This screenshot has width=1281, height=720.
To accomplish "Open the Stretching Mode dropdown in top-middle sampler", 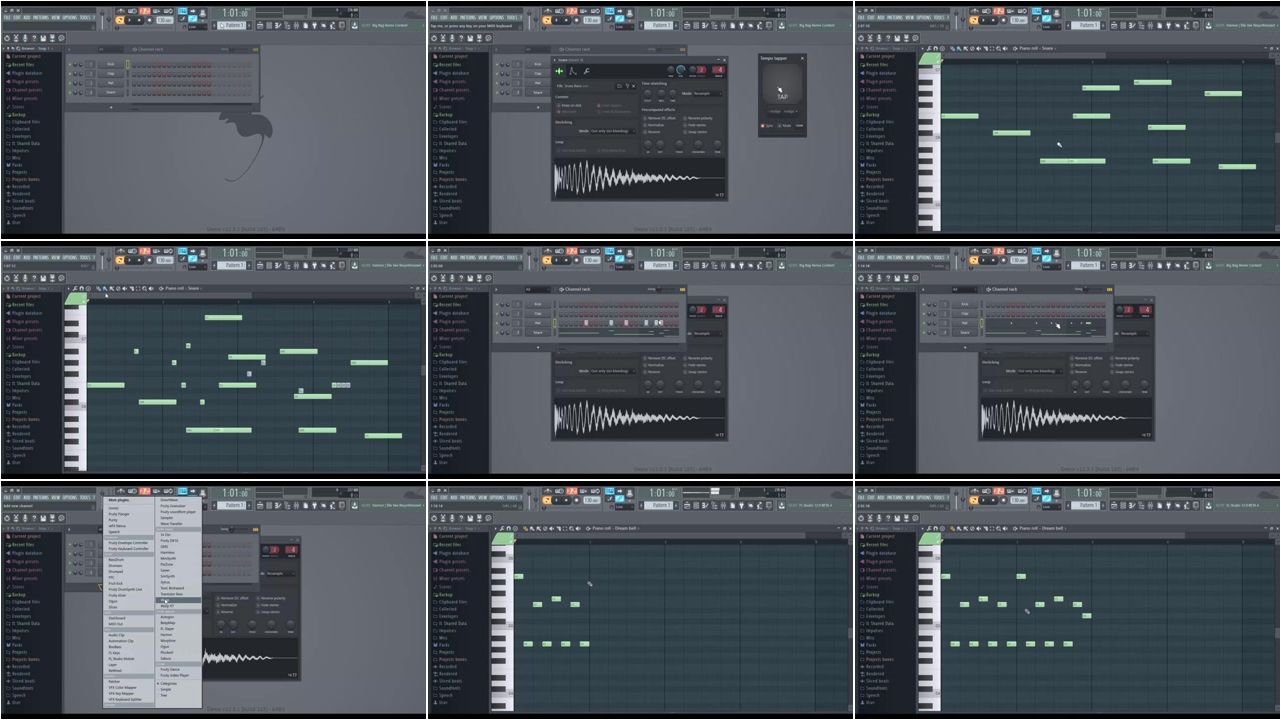I will point(613,131).
